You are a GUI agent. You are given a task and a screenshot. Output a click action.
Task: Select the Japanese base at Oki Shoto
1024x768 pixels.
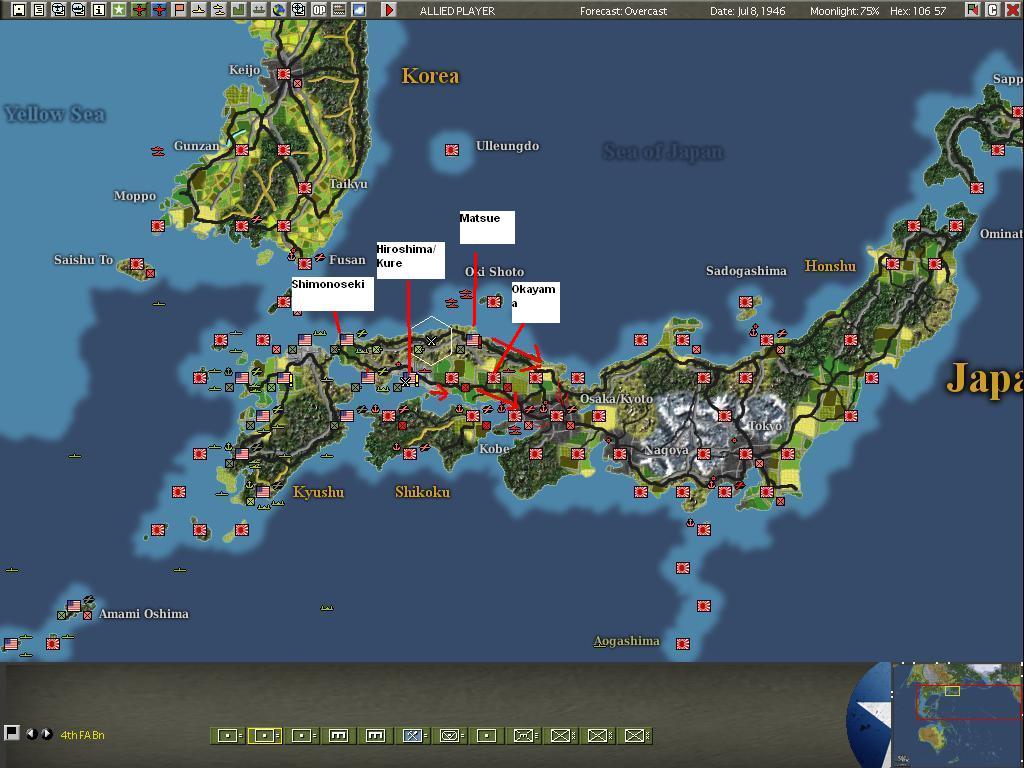pos(494,302)
